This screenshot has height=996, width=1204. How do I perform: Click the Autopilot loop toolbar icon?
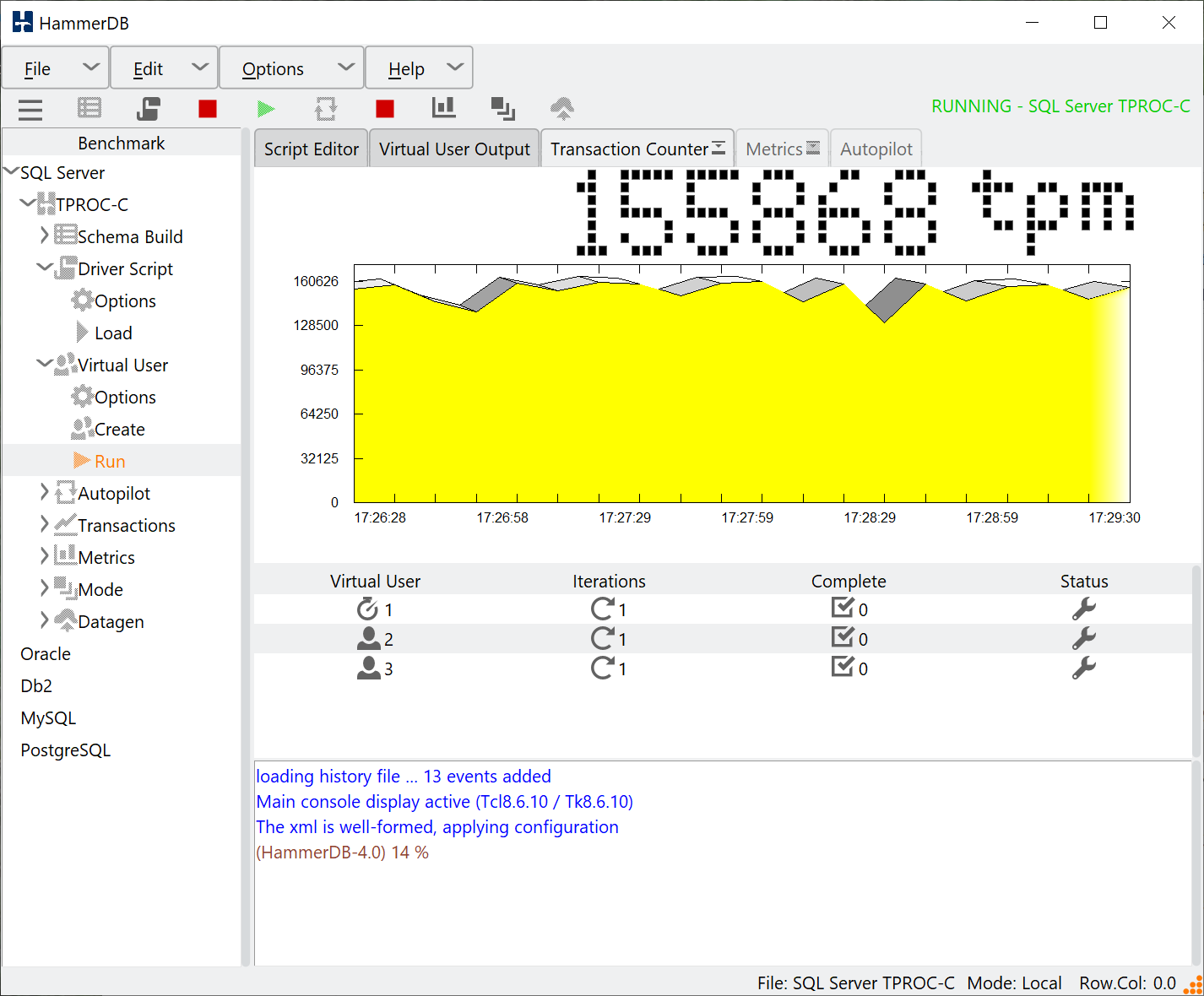tap(326, 109)
